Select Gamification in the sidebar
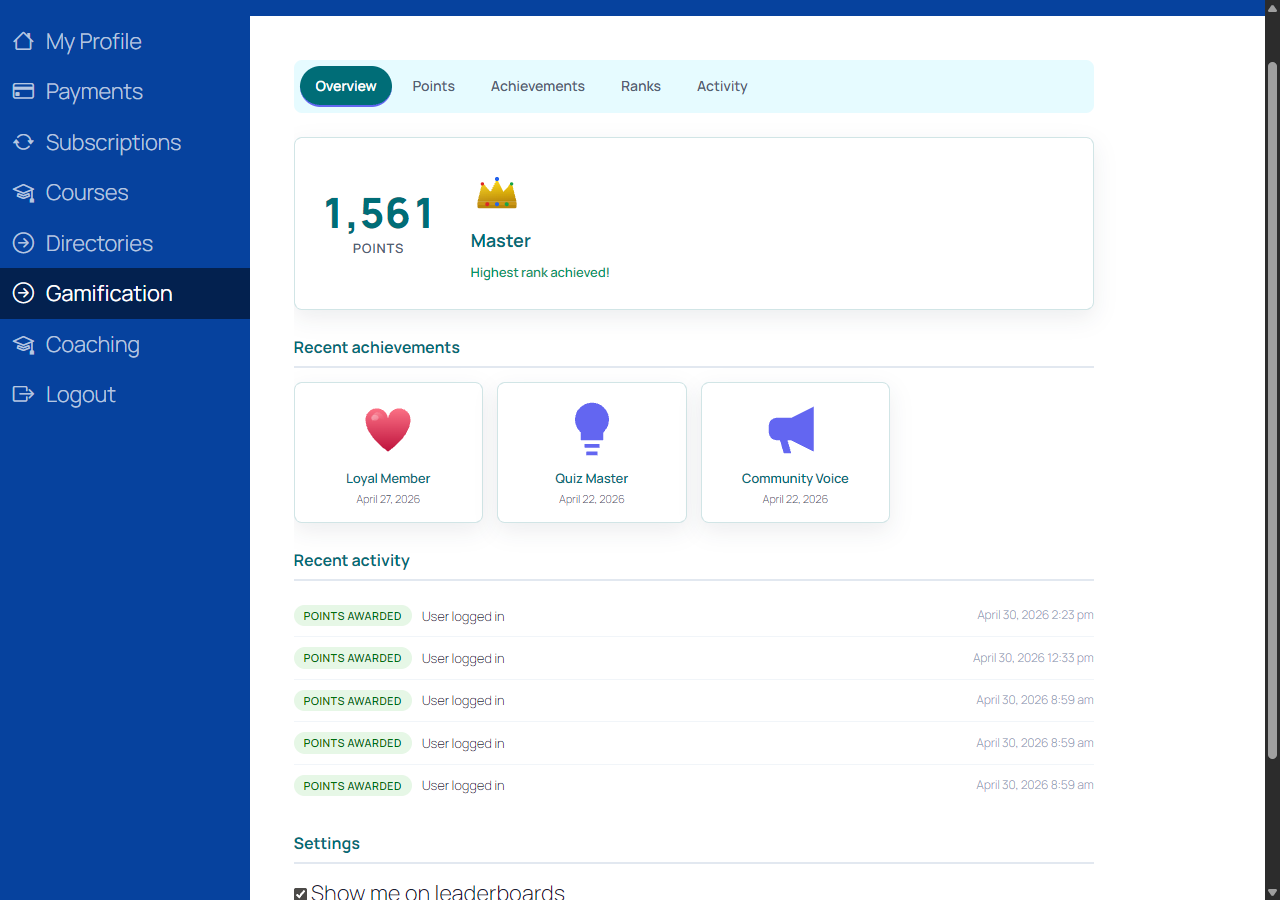This screenshot has width=1280, height=900. pyautogui.click(x=125, y=293)
